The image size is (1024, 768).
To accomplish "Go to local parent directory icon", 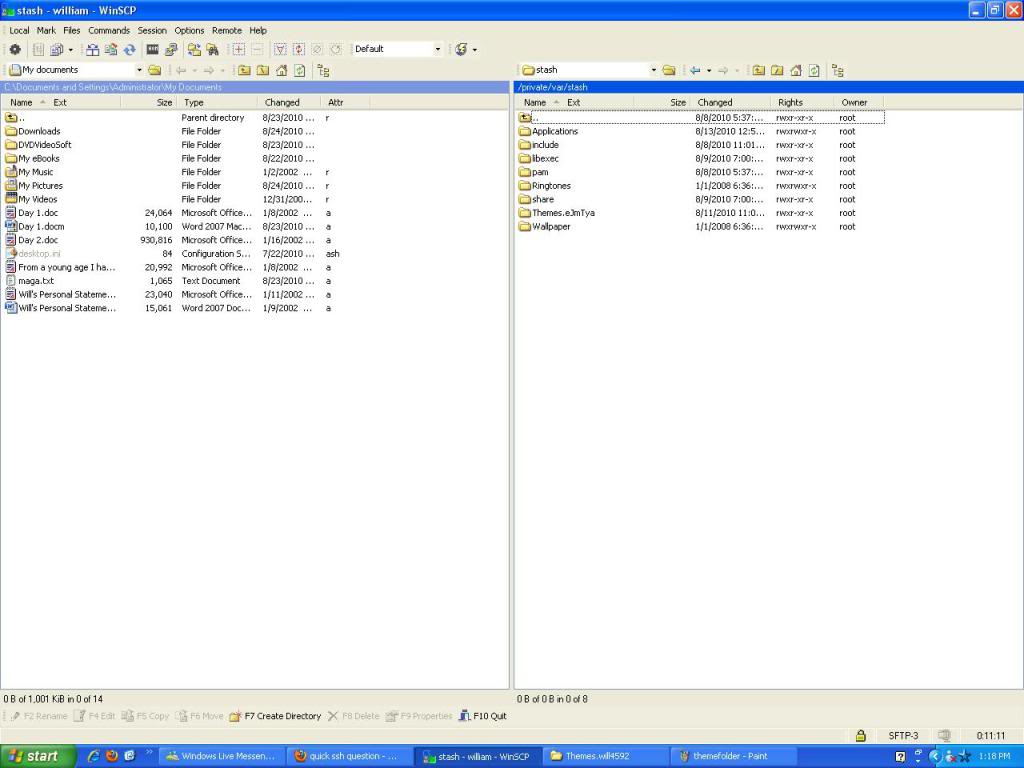I will point(244,70).
